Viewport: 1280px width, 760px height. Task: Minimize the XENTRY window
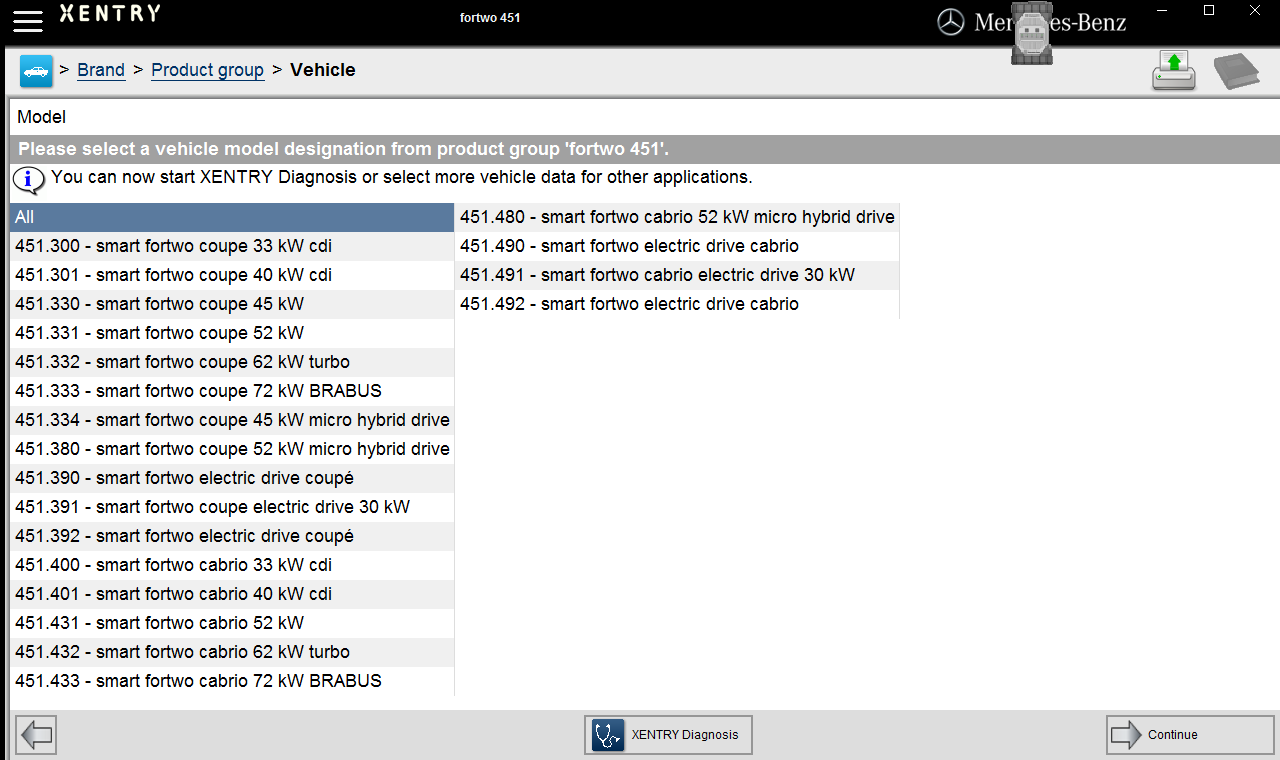click(1162, 11)
